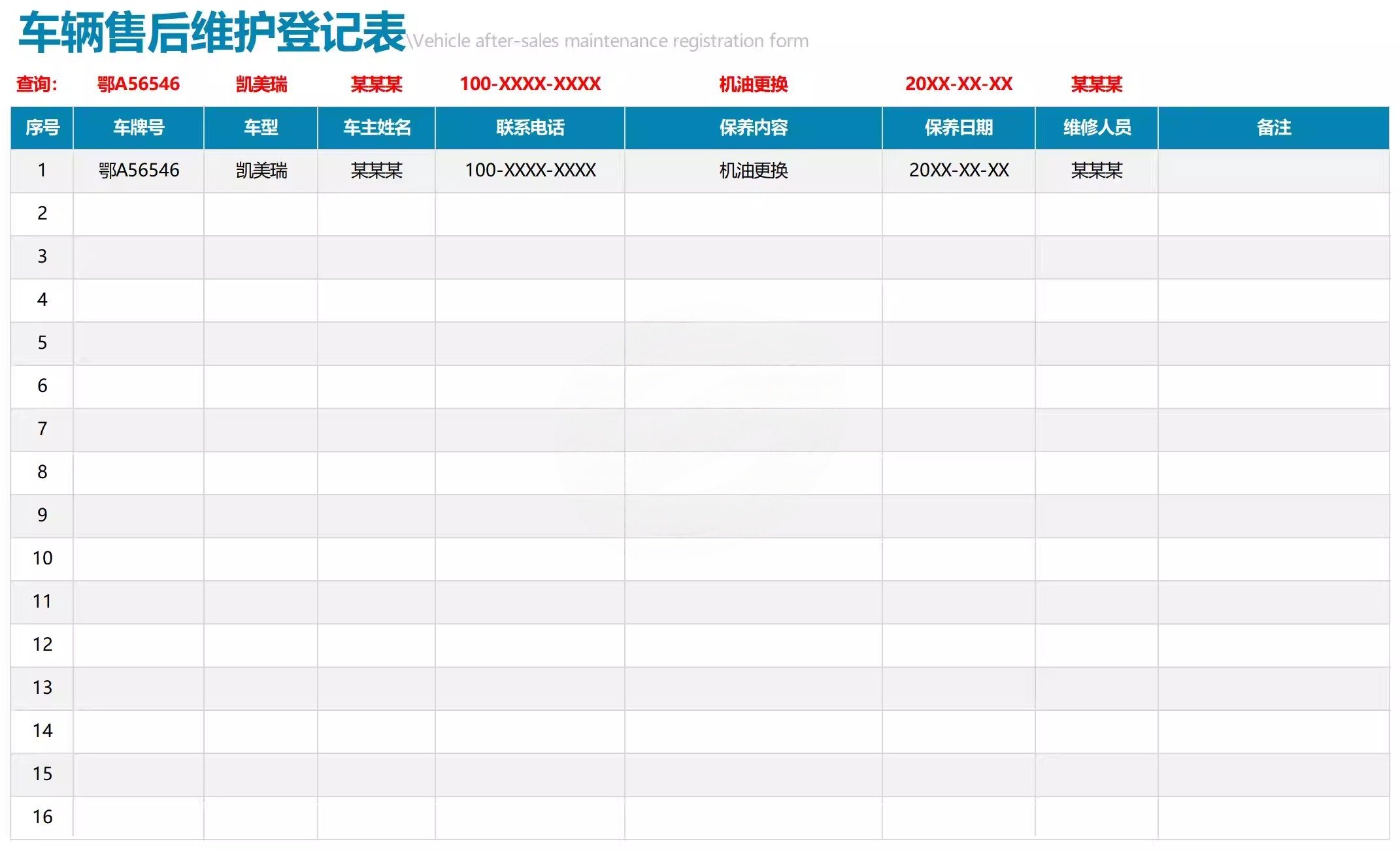Image resolution: width=1400 pixels, height=850 pixels.
Task: Click empty 备注 cell in row 1
Action: tap(1274, 171)
